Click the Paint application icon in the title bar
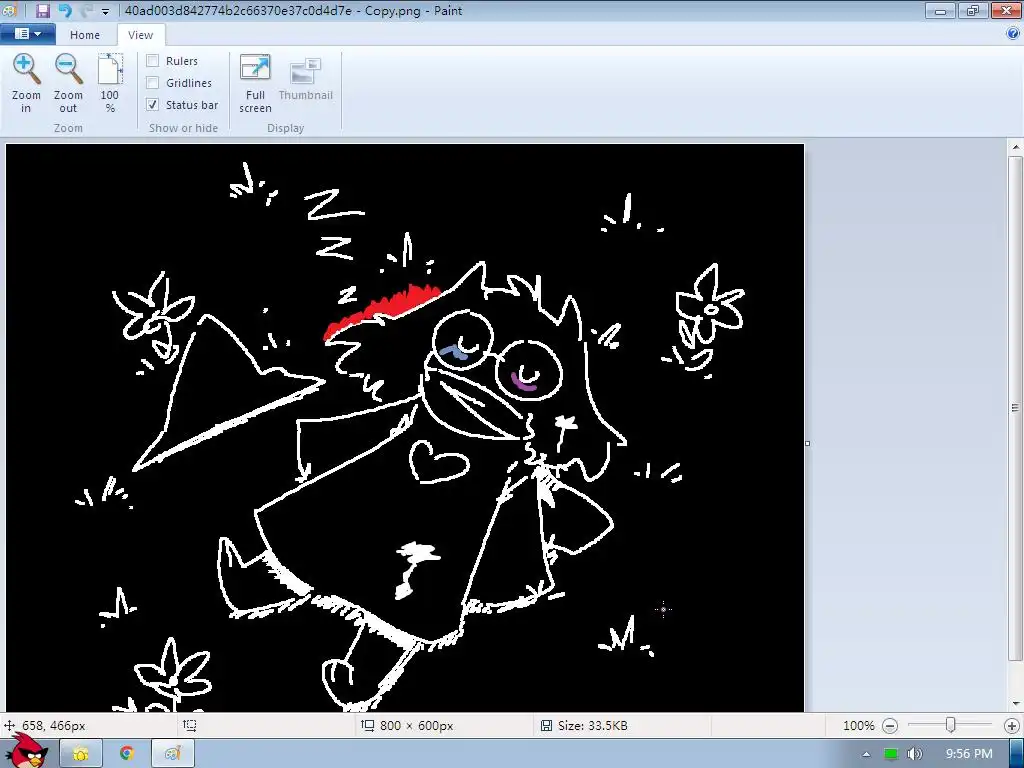This screenshot has height=768, width=1024. pyautogui.click(x=8, y=10)
